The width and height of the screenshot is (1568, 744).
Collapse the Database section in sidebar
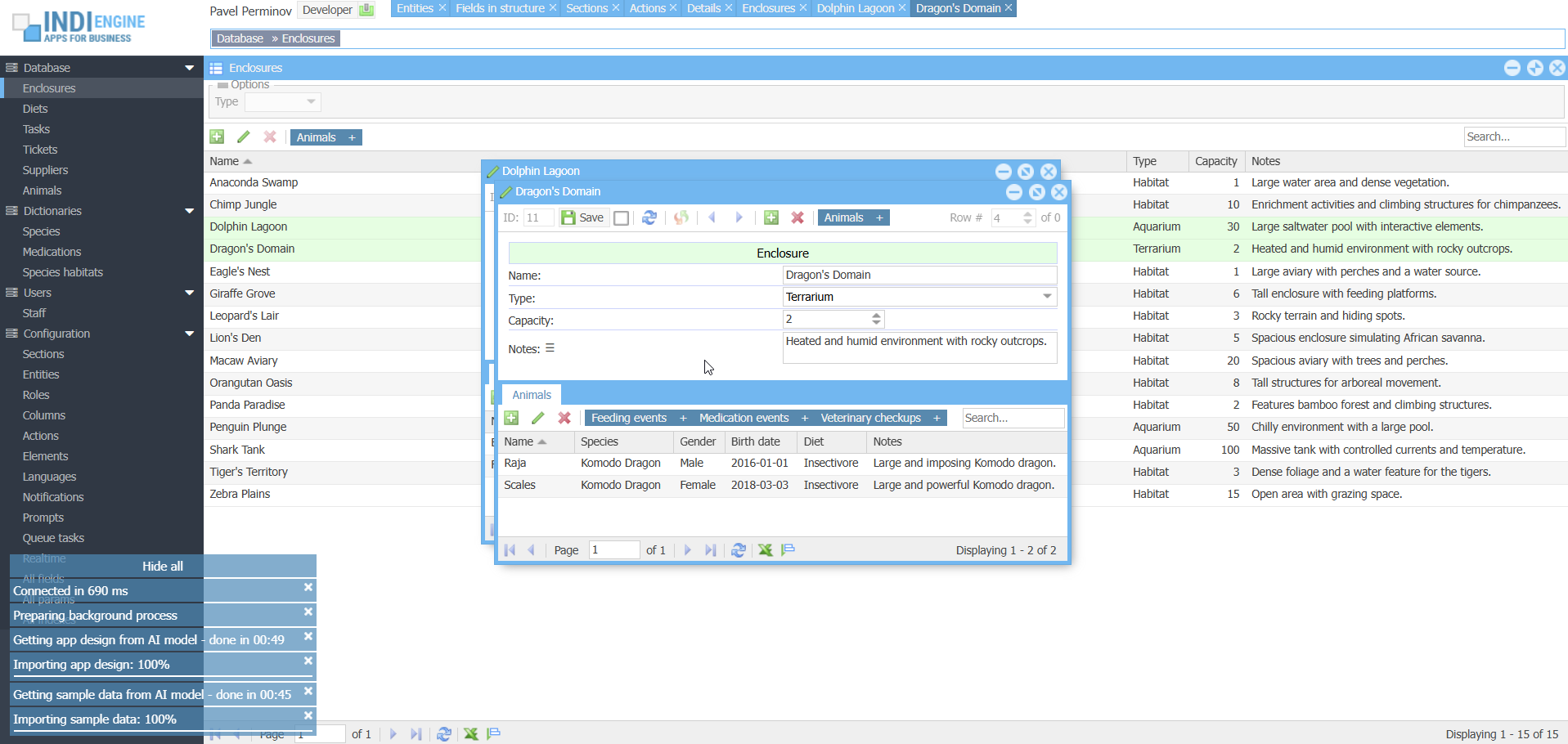pos(189,68)
